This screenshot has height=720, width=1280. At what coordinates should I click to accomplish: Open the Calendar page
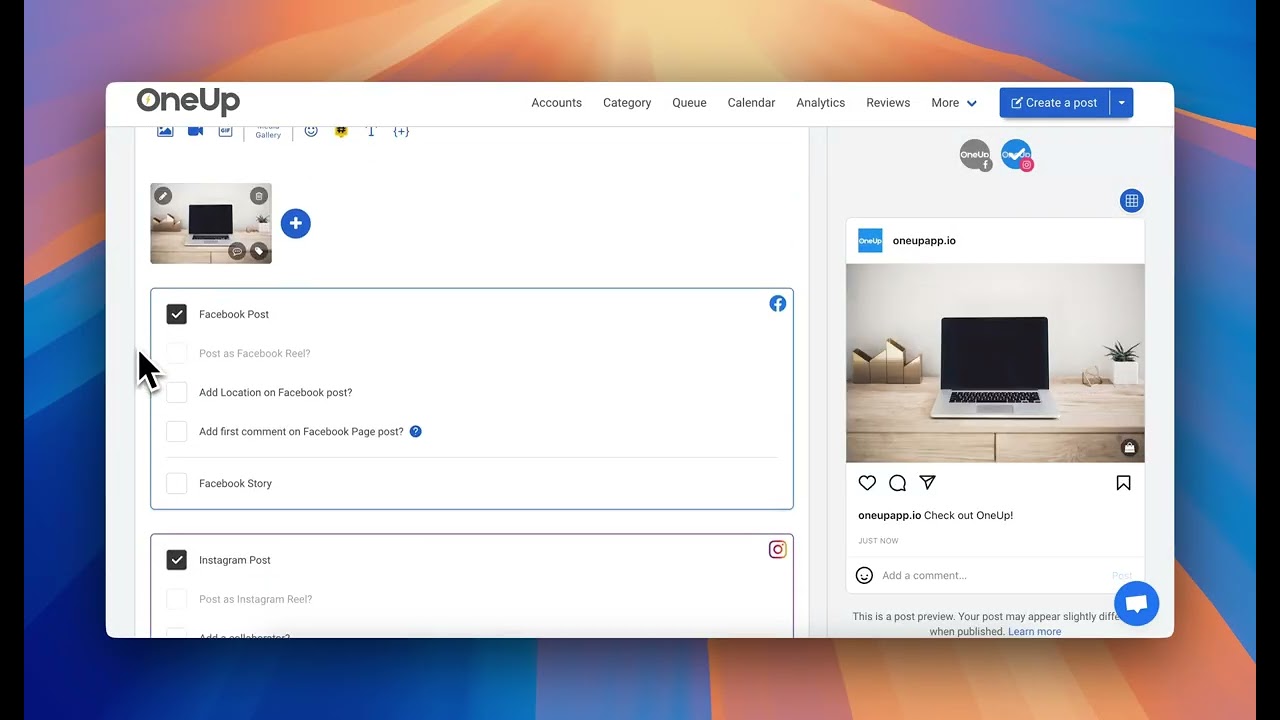pyautogui.click(x=751, y=103)
